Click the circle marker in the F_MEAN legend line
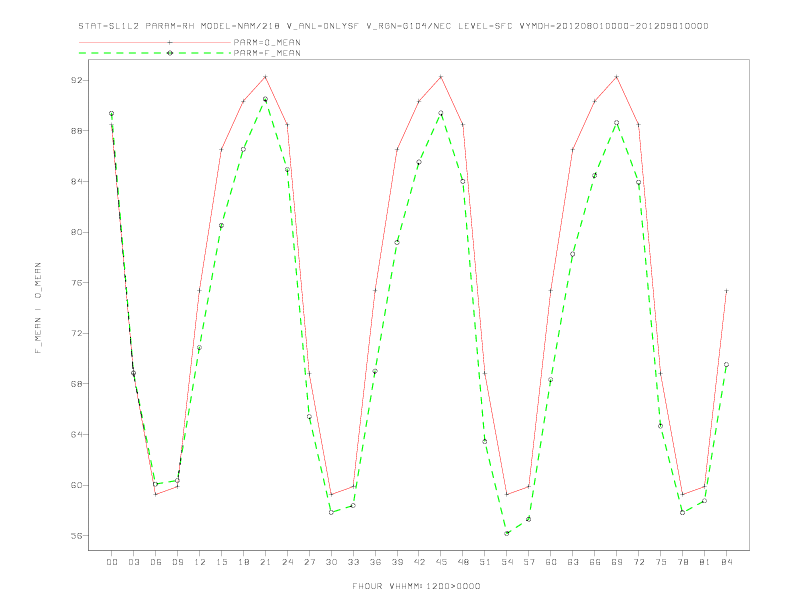 (170, 53)
